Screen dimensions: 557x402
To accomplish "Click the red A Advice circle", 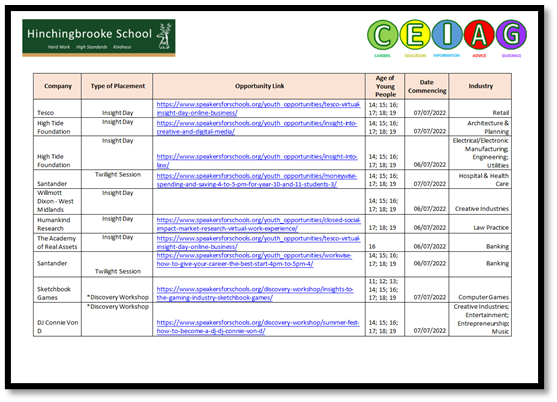I will point(479,35).
